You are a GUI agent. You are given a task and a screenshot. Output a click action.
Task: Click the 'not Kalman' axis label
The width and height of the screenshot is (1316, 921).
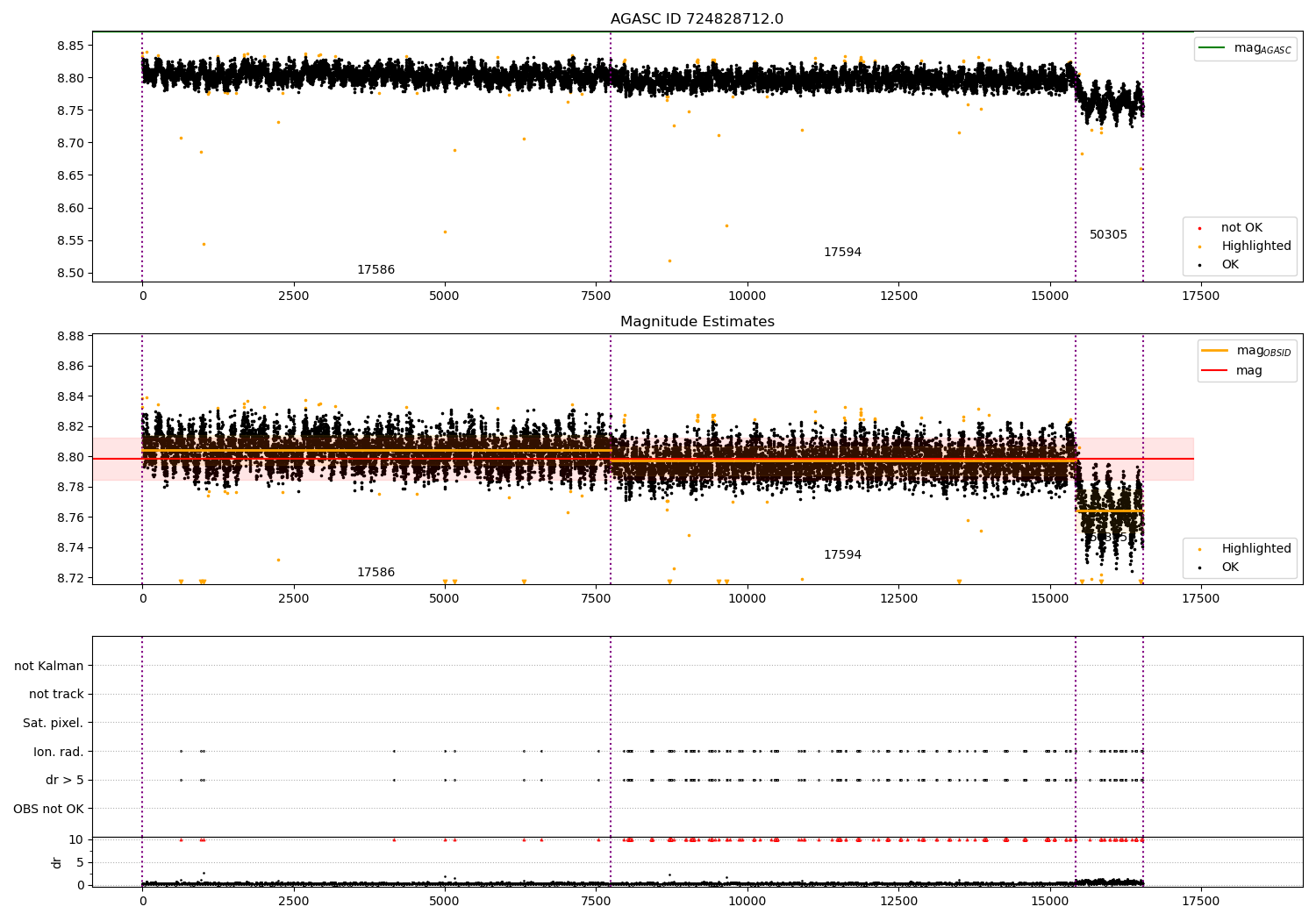49,666
